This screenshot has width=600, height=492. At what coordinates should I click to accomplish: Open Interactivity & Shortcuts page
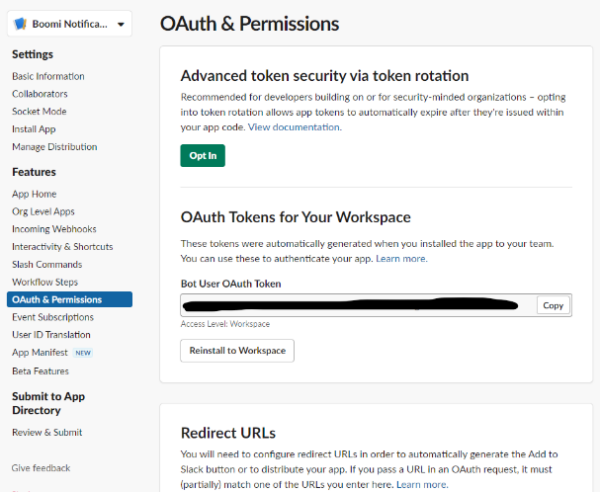point(62,246)
